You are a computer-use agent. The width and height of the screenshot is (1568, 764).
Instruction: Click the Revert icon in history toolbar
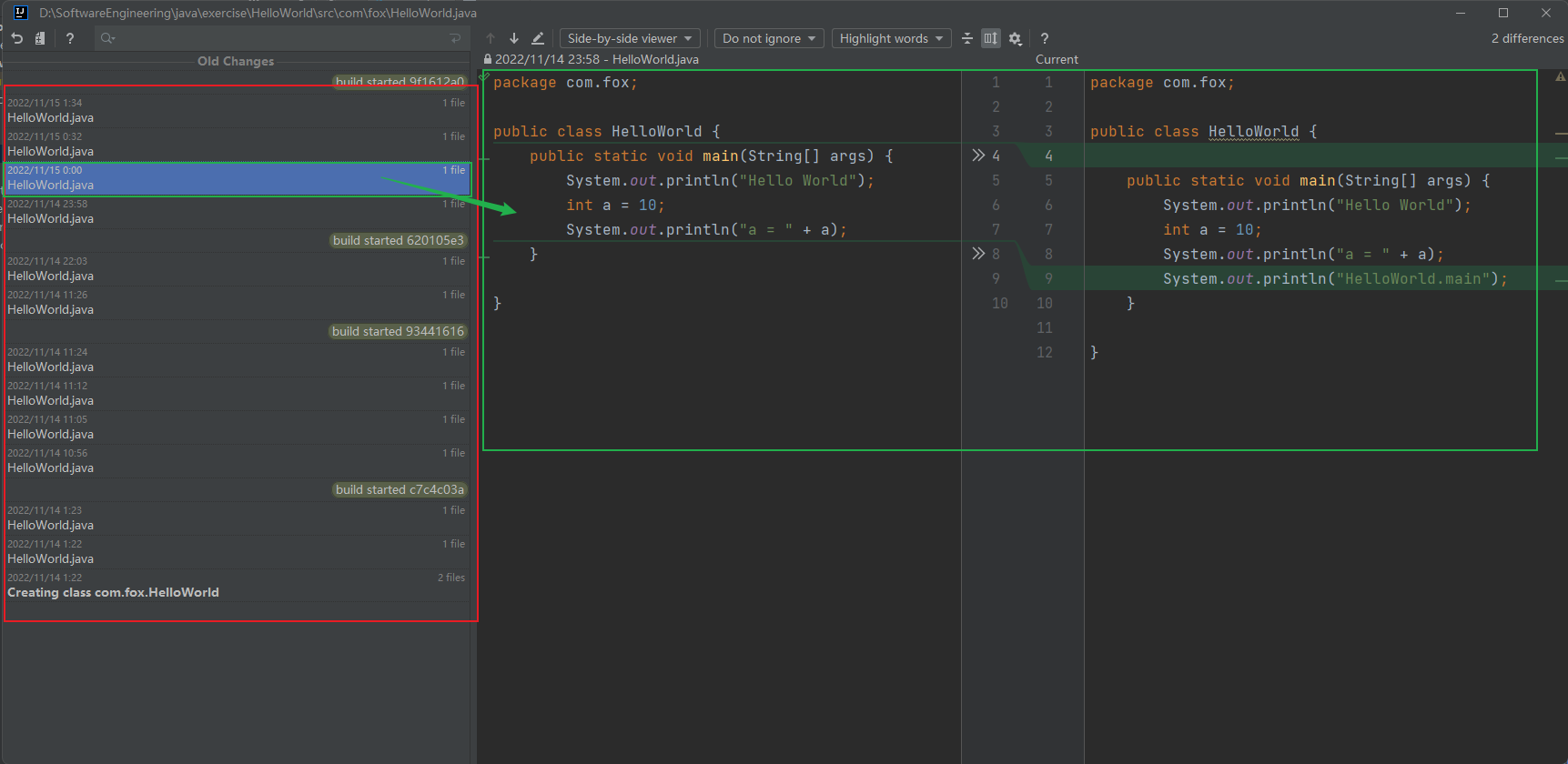point(17,38)
